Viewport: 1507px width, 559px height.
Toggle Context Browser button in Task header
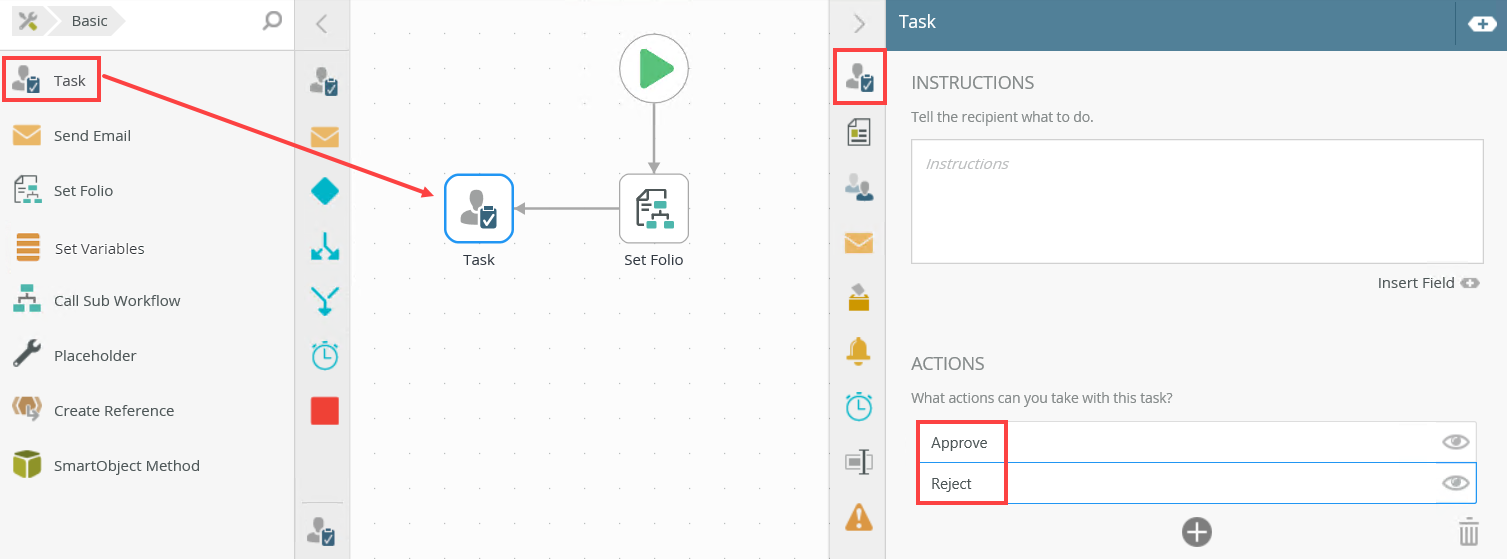(x=1482, y=24)
